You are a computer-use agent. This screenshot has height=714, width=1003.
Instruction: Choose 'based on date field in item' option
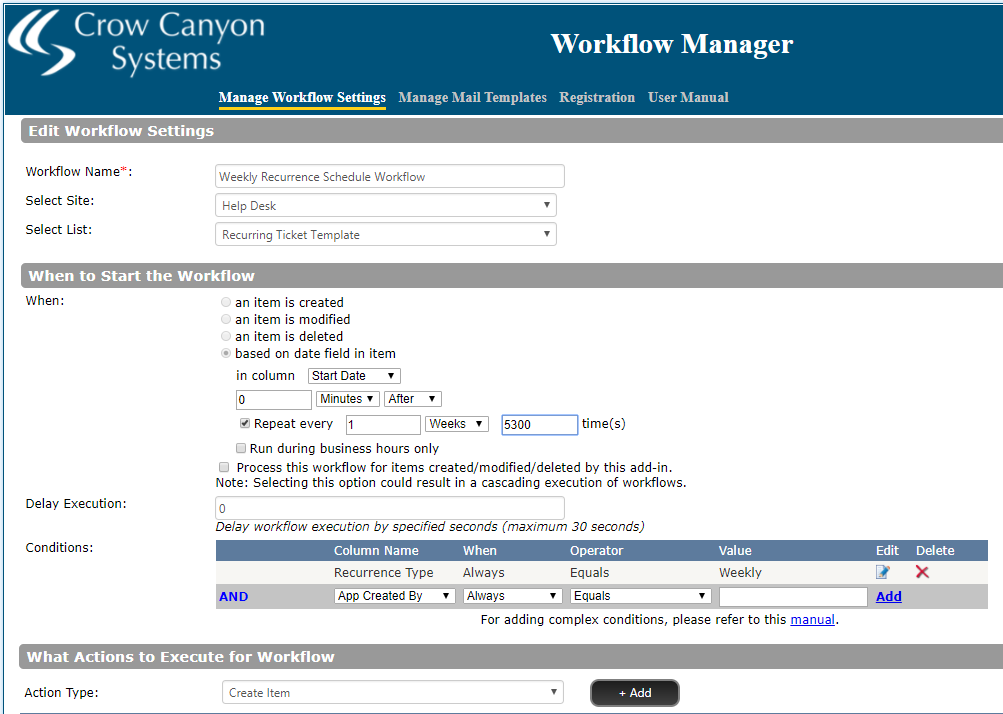click(x=226, y=353)
